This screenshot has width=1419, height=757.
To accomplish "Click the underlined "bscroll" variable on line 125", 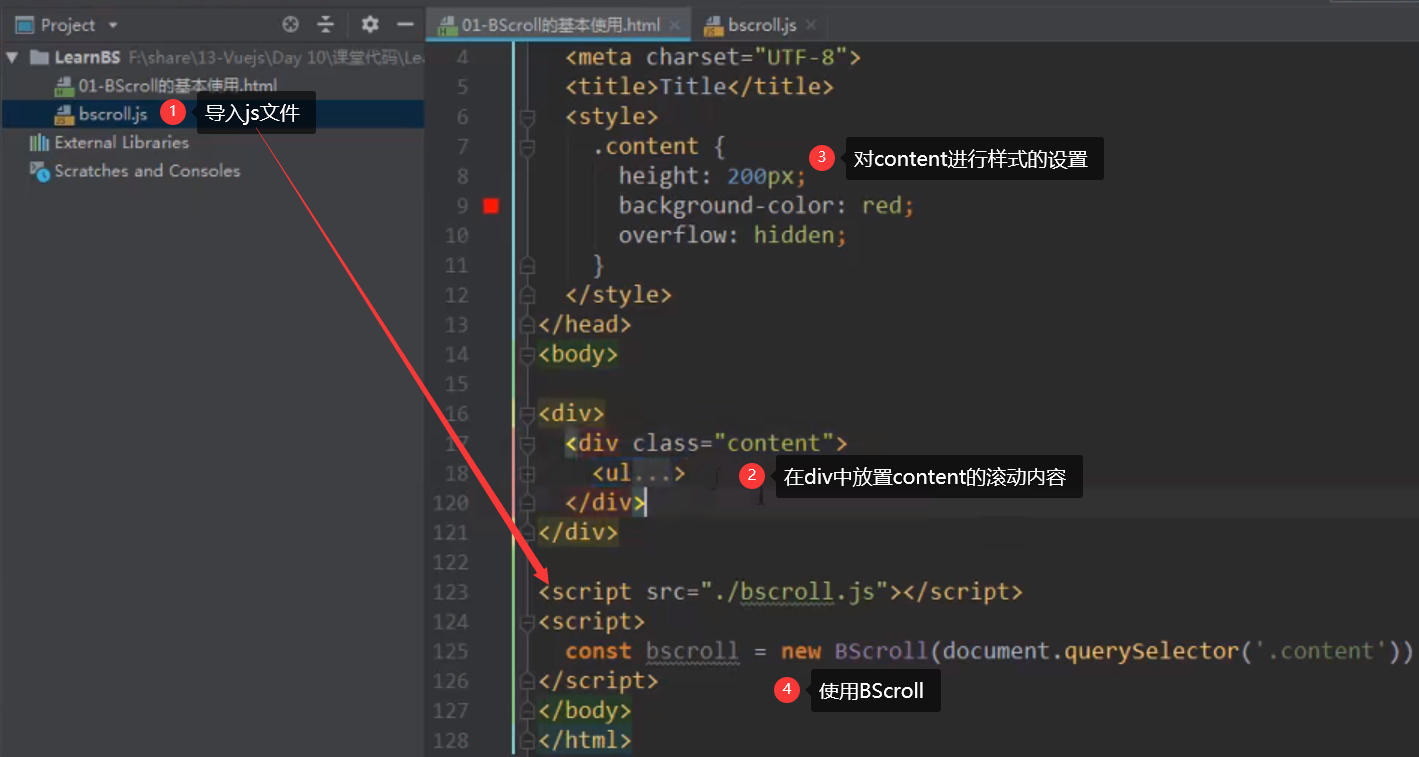I will (x=692, y=651).
